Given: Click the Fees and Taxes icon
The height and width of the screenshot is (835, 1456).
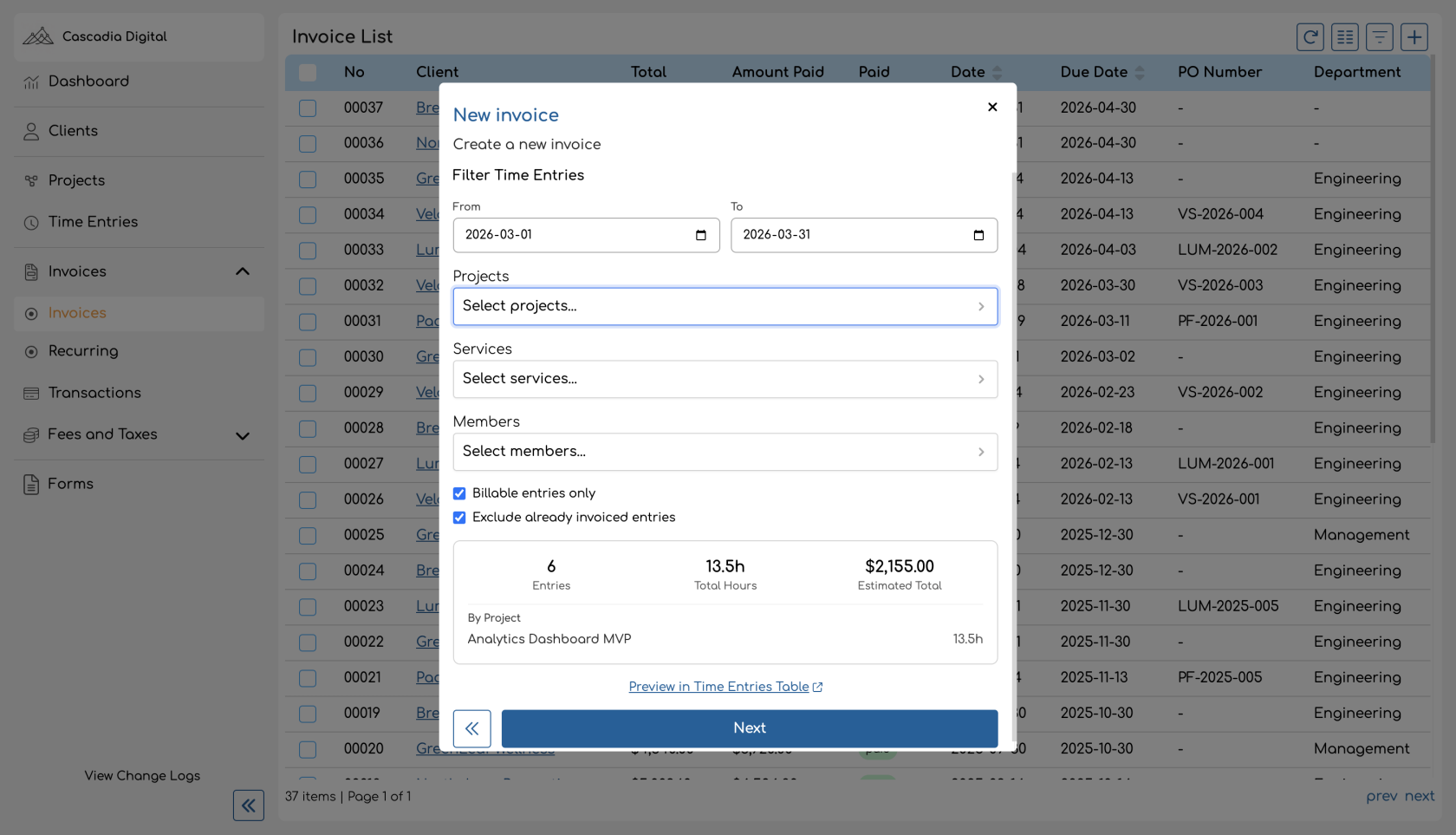Looking at the screenshot, I should pyautogui.click(x=31, y=434).
